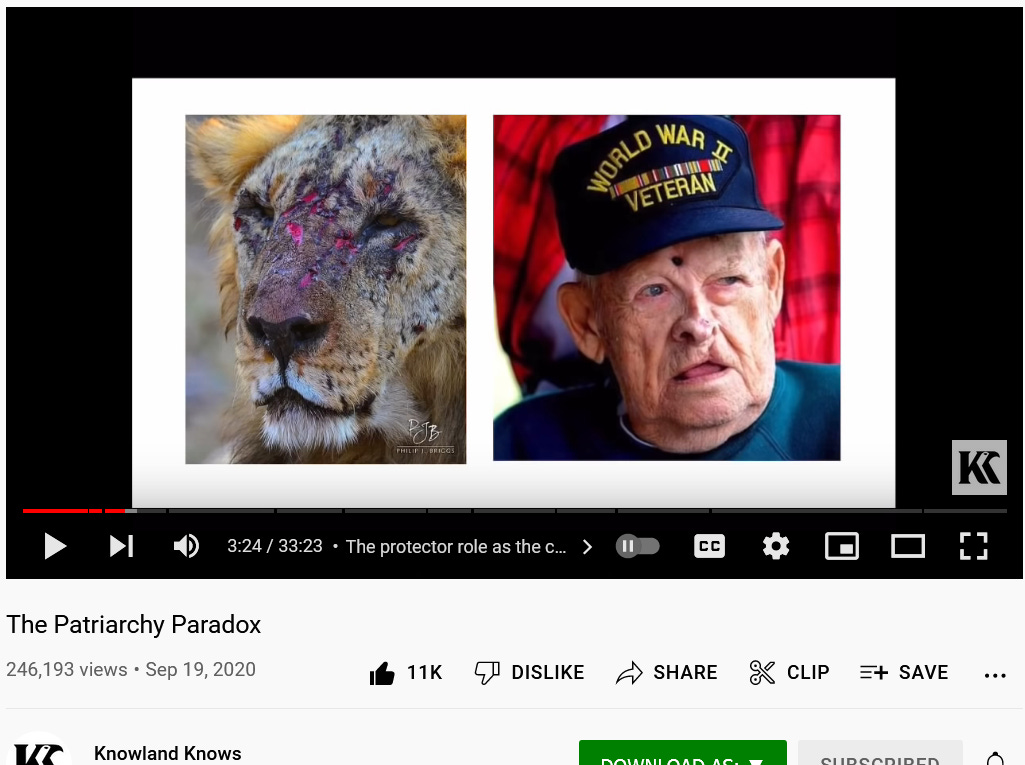Switch to miniplayer mode

coord(842,546)
